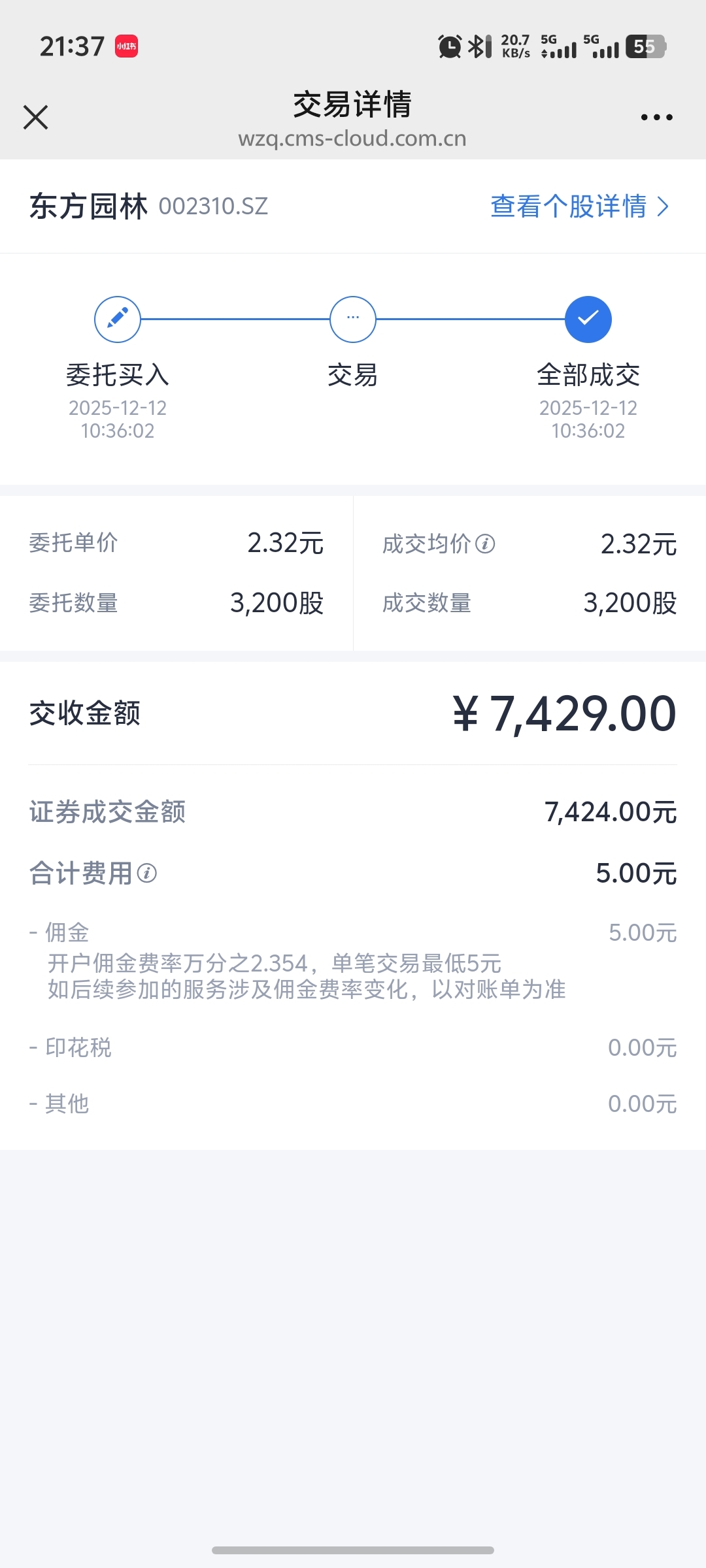Tap the battery level indicator
This screenshot has height=1568, width=706.
click(645, 46)
